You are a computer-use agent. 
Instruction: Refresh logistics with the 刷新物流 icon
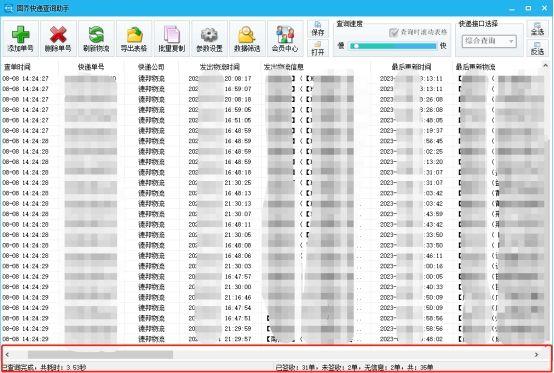96,39
